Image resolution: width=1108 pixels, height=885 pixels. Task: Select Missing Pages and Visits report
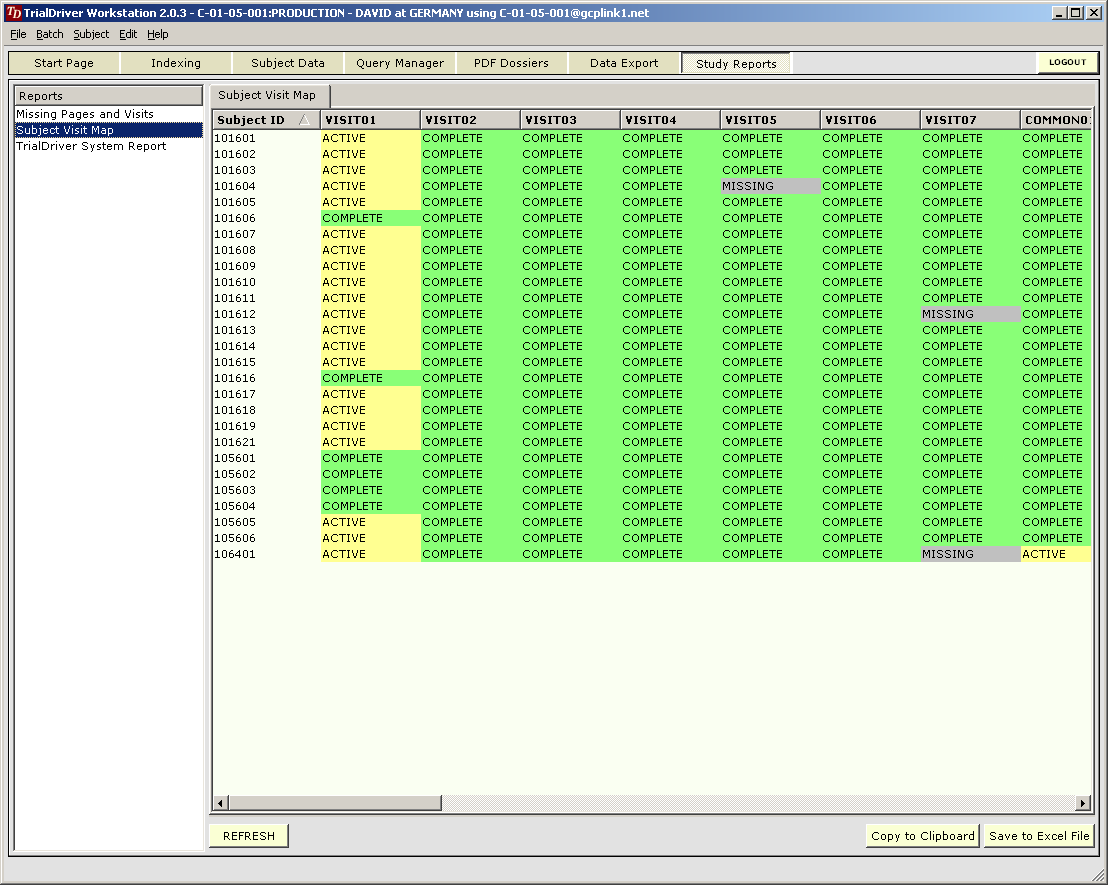click(x=85, y=114)
